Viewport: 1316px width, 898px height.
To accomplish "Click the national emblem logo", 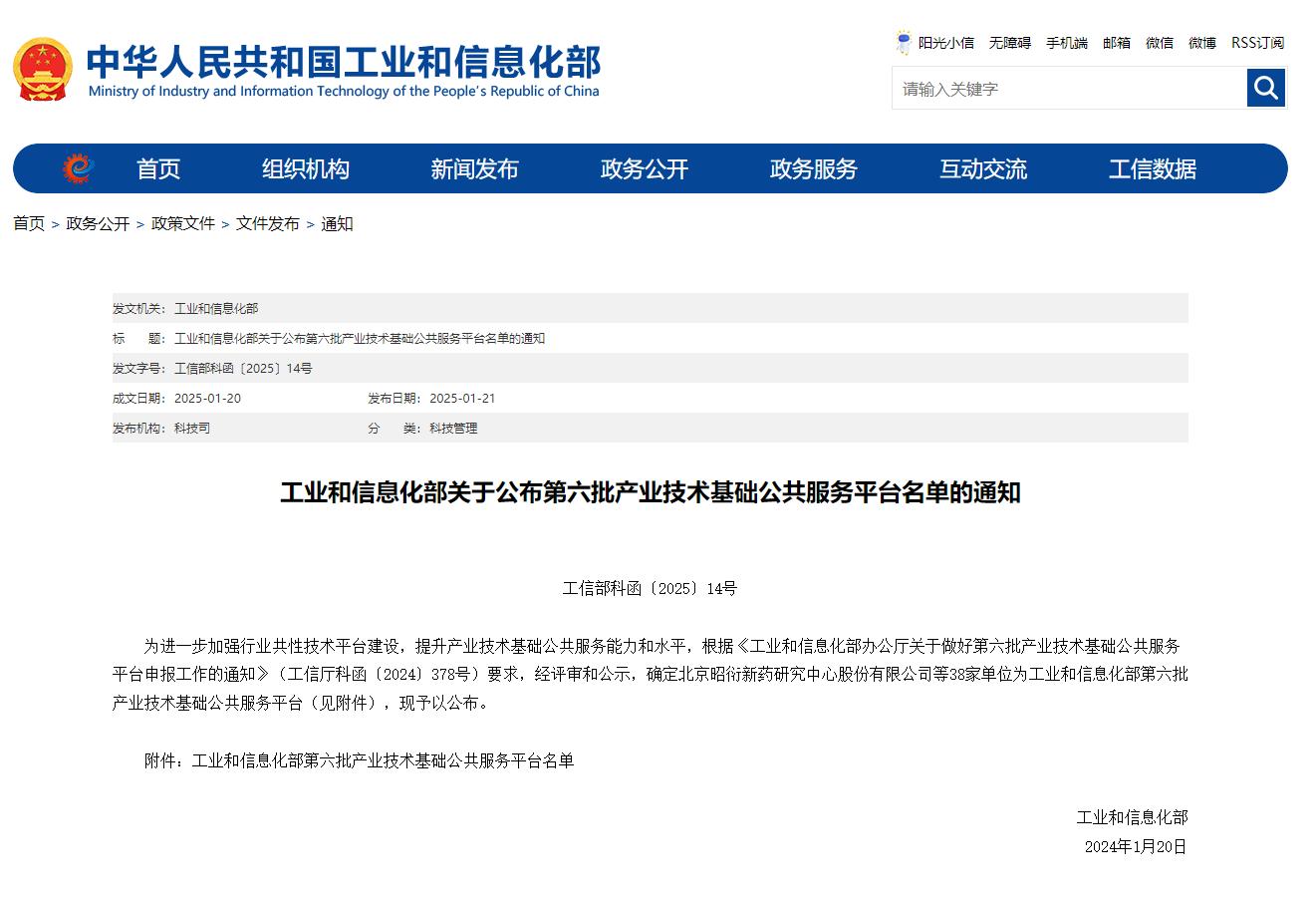I will coord(42,69).
